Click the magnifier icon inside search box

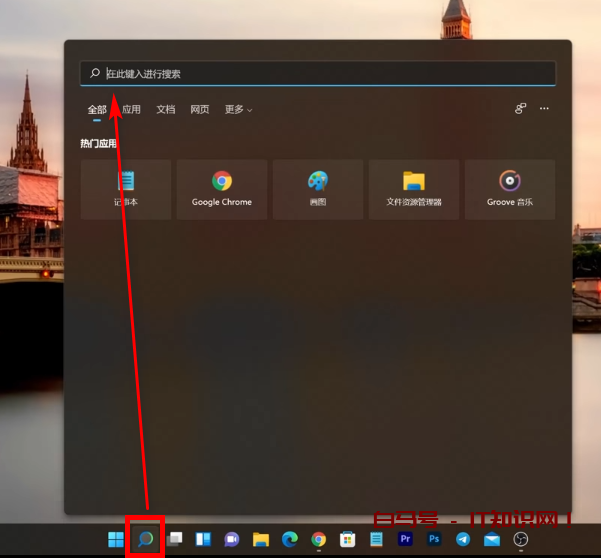[x=95, y=73]
